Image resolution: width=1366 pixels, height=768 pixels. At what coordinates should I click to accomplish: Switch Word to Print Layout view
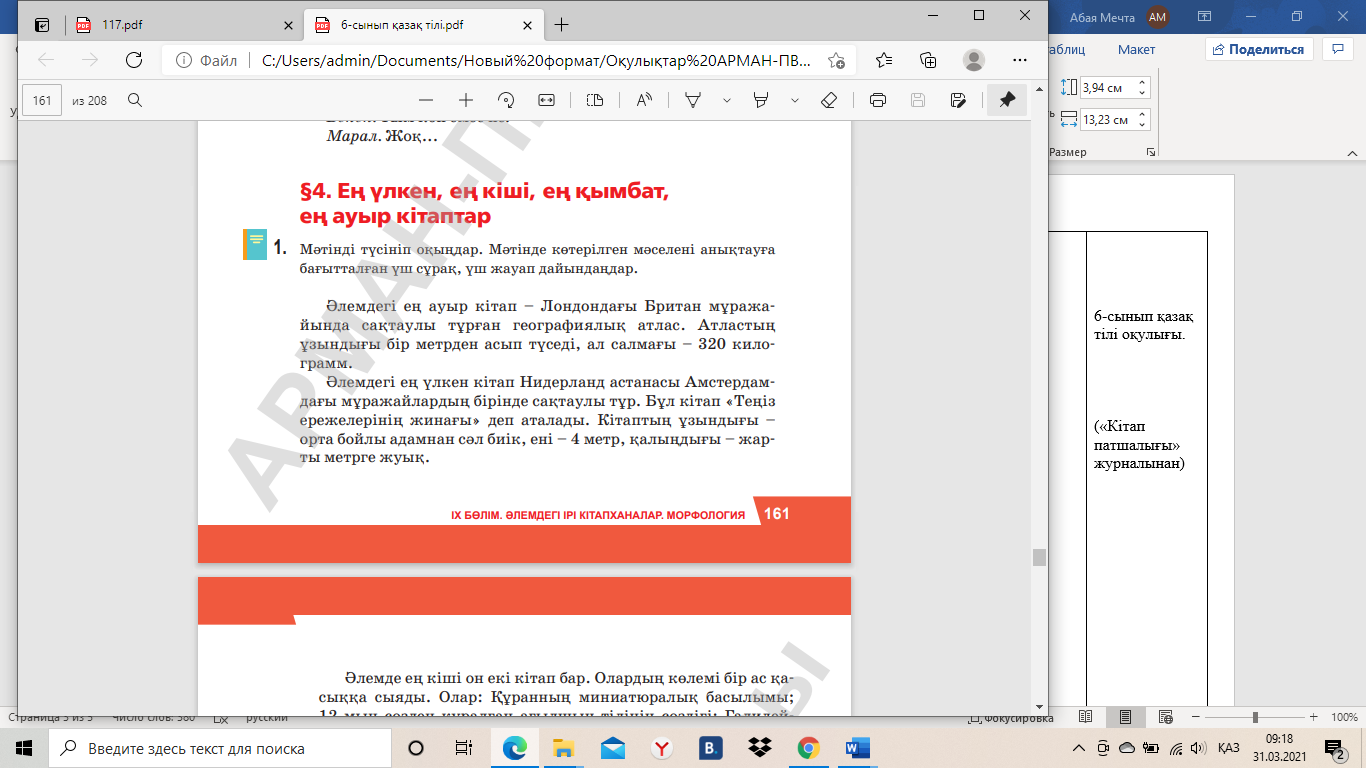(1125, 718)
